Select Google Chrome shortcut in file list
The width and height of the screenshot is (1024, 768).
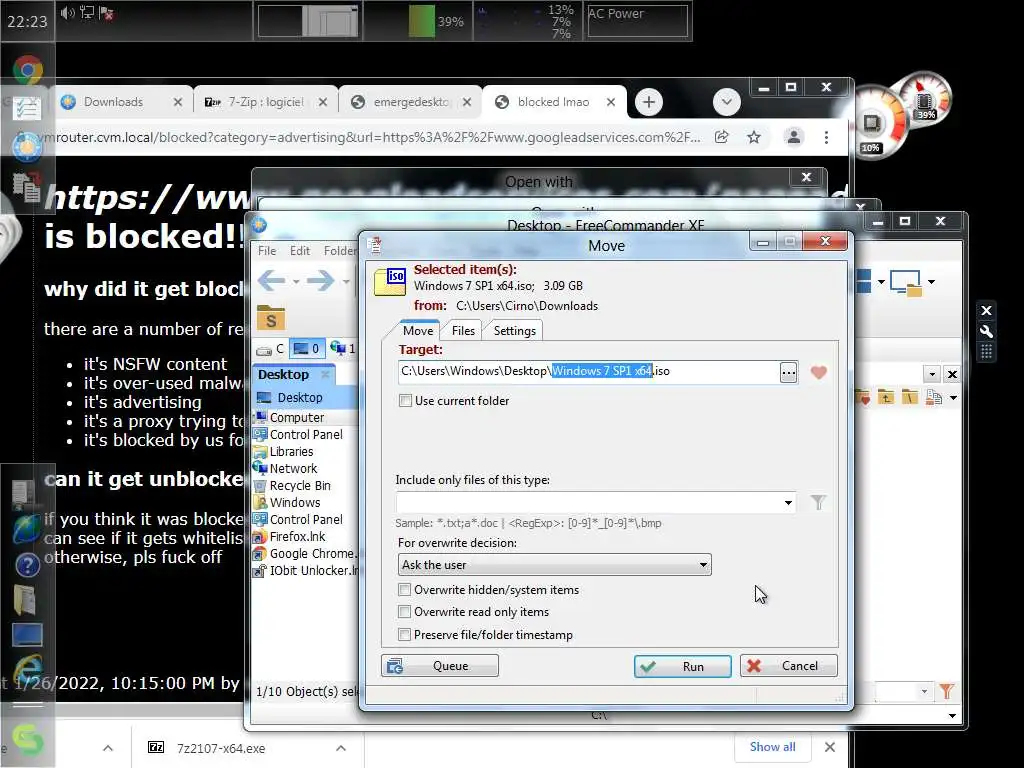[307, 553]
